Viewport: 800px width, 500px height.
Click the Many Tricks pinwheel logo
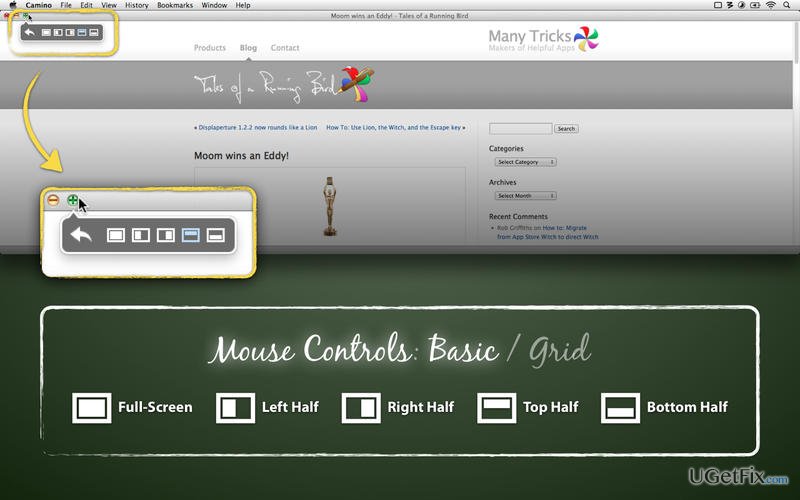click(586, 39)
